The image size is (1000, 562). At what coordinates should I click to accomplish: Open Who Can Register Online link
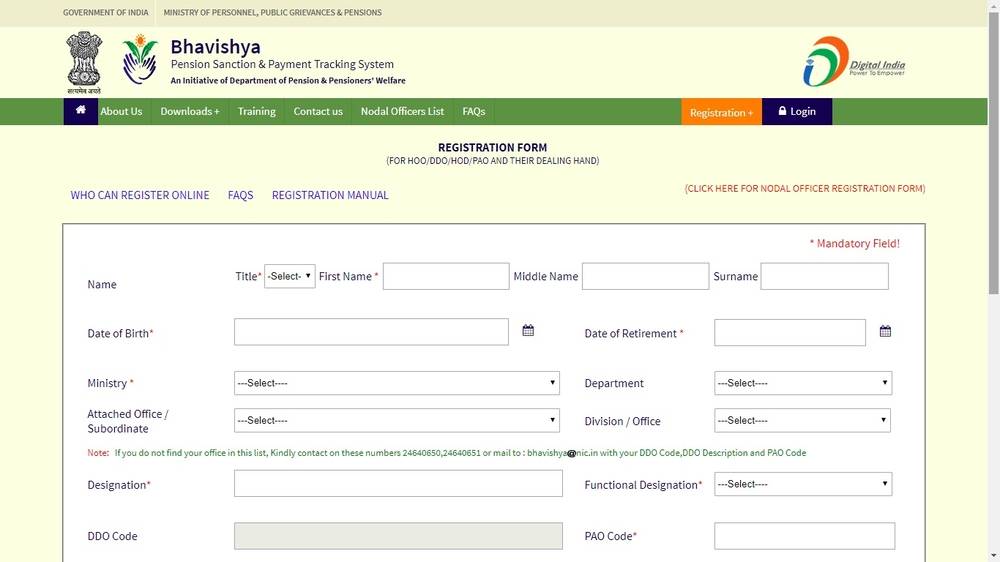coord(140,195)
